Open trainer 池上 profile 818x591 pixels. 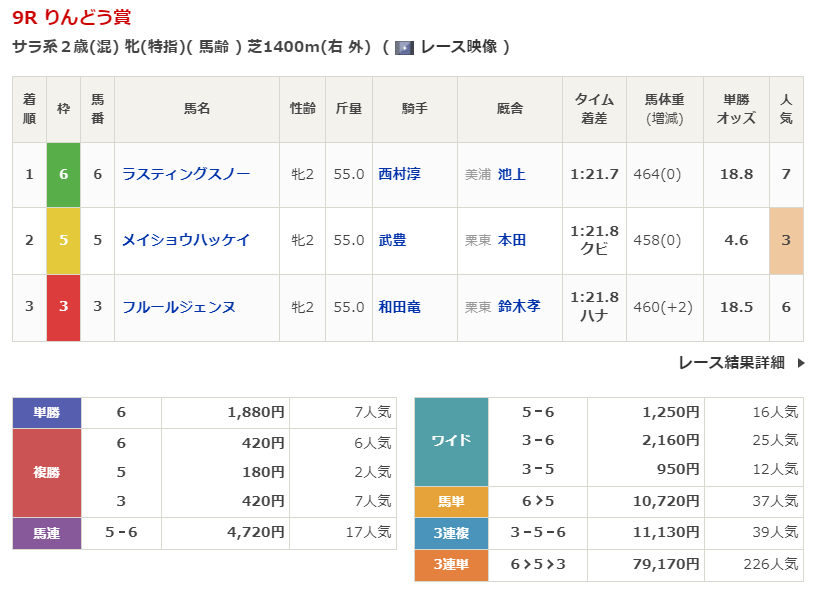[512, 174]
